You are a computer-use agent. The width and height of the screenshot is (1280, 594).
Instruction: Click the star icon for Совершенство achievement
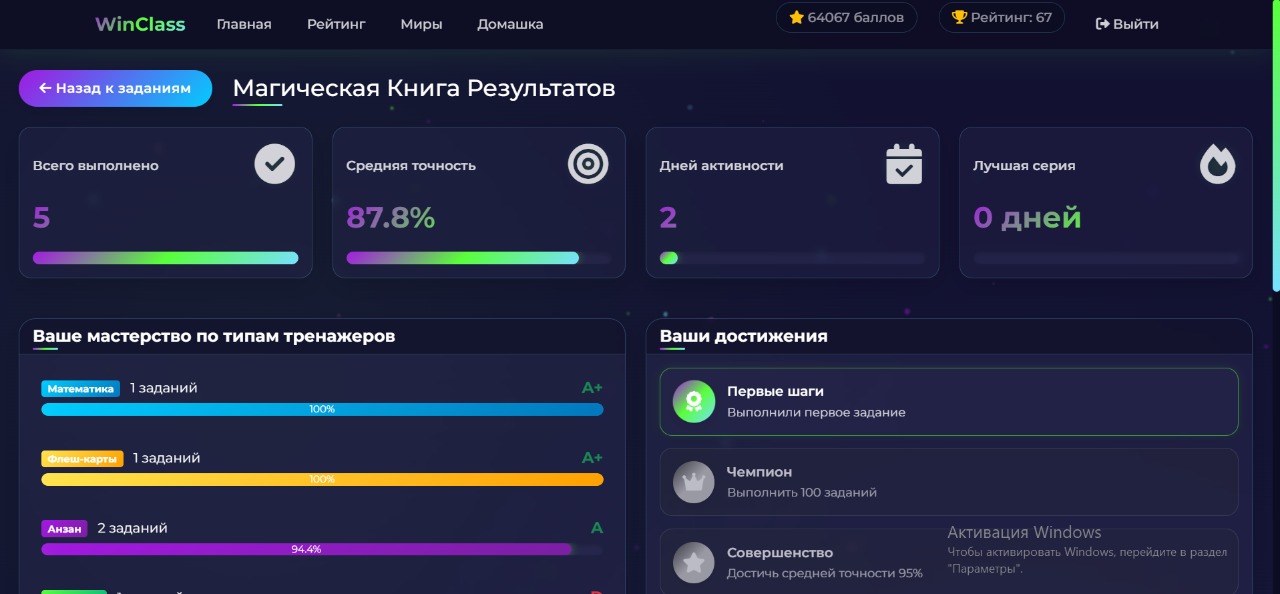pos(694,562)
